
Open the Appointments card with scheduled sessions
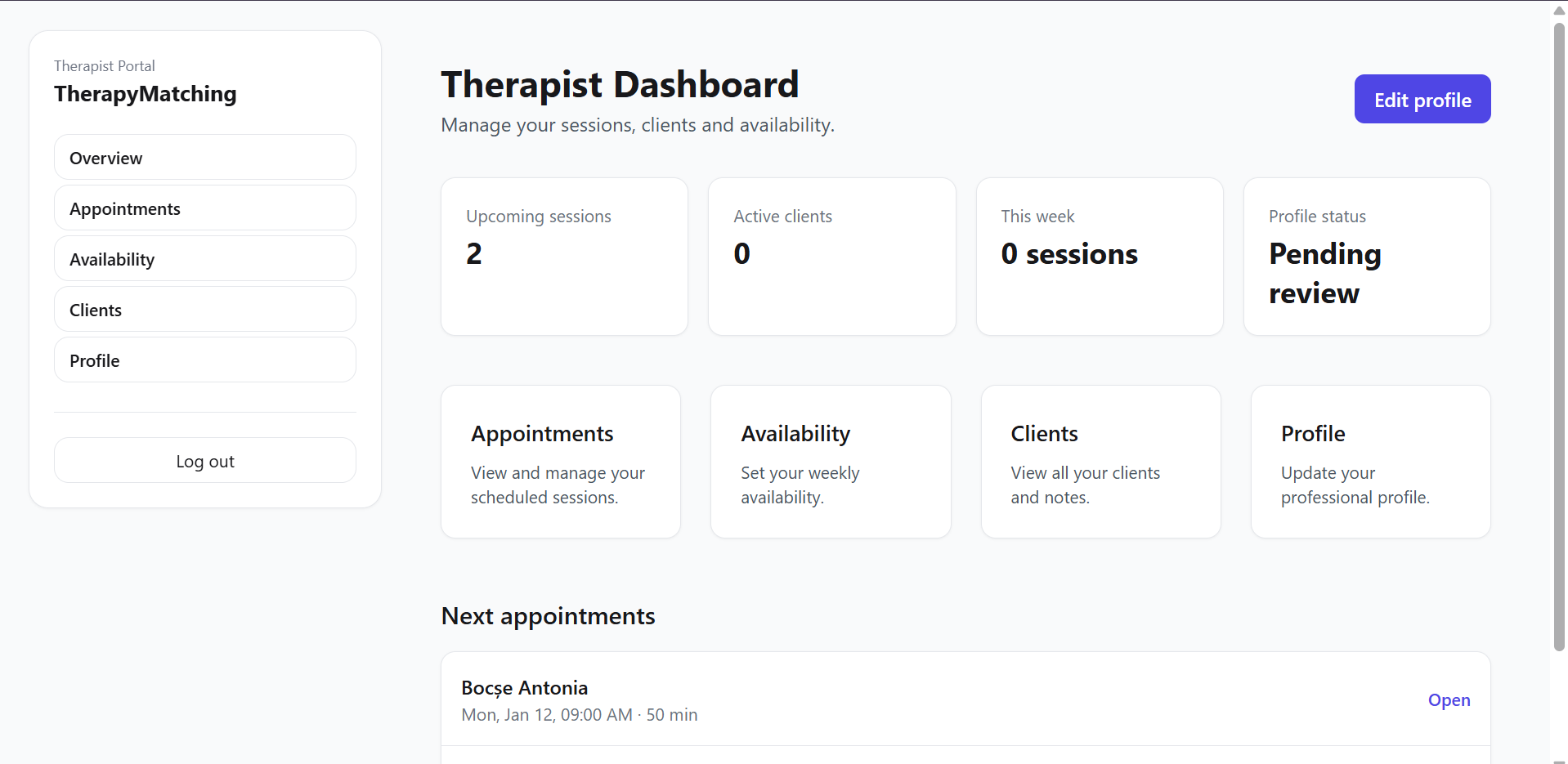coord(561,462)
